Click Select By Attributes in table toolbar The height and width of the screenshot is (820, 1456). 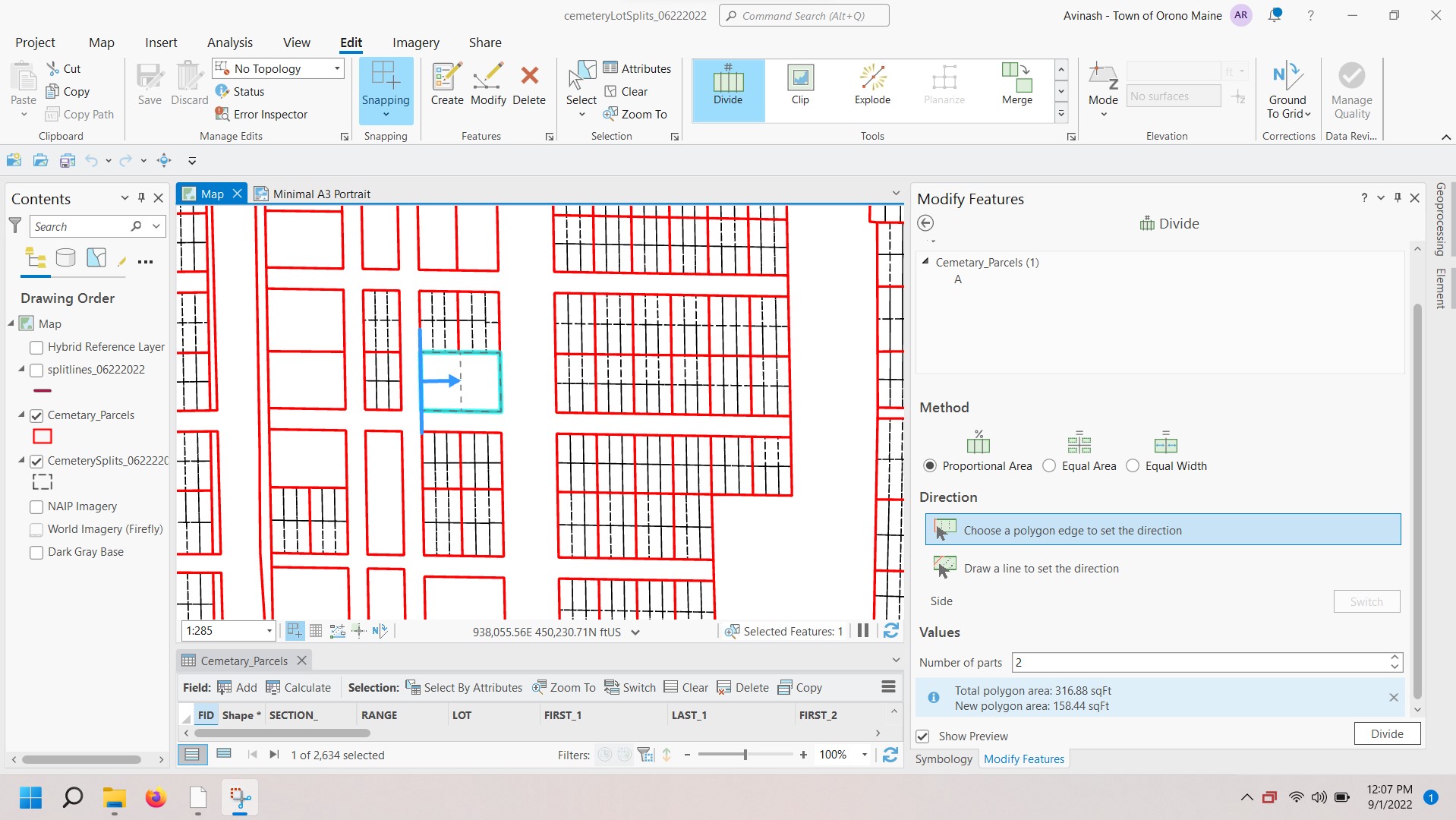pyautogui.click(x=464, y=688)
